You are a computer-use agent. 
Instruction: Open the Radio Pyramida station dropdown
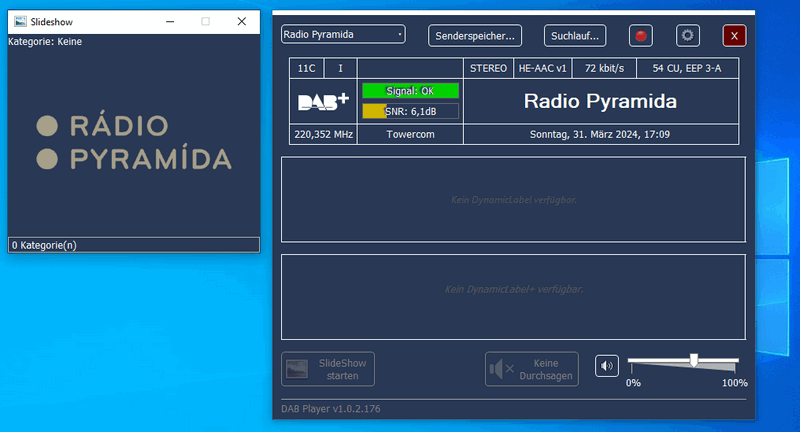pyautogui.click(x=343, y=35)
